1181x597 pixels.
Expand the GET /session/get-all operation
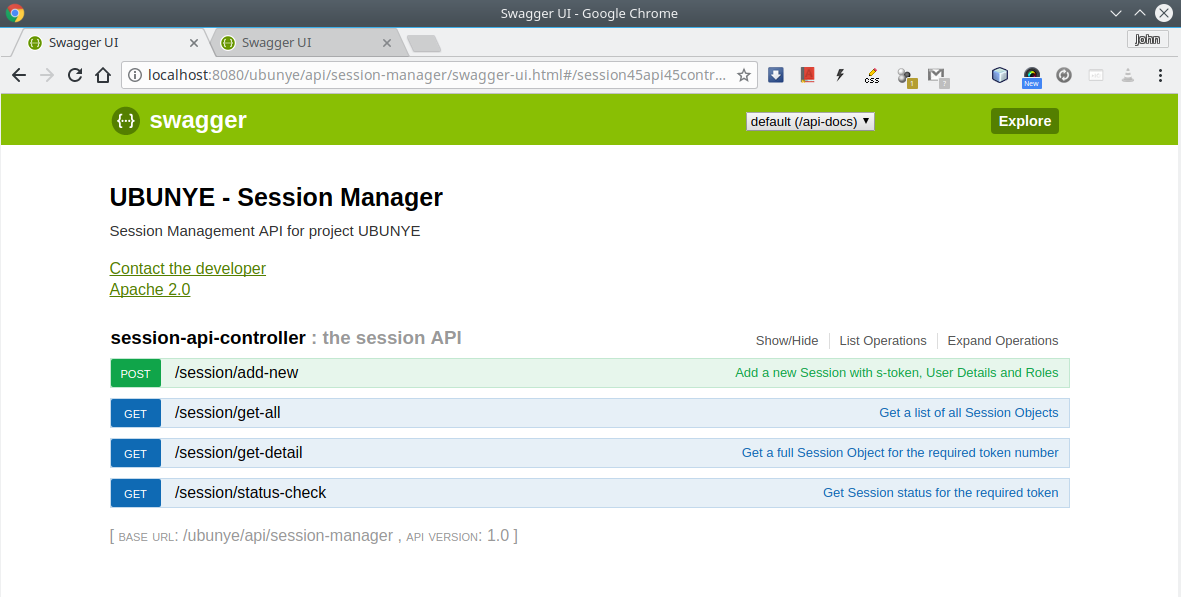click(x=228, y=412)
